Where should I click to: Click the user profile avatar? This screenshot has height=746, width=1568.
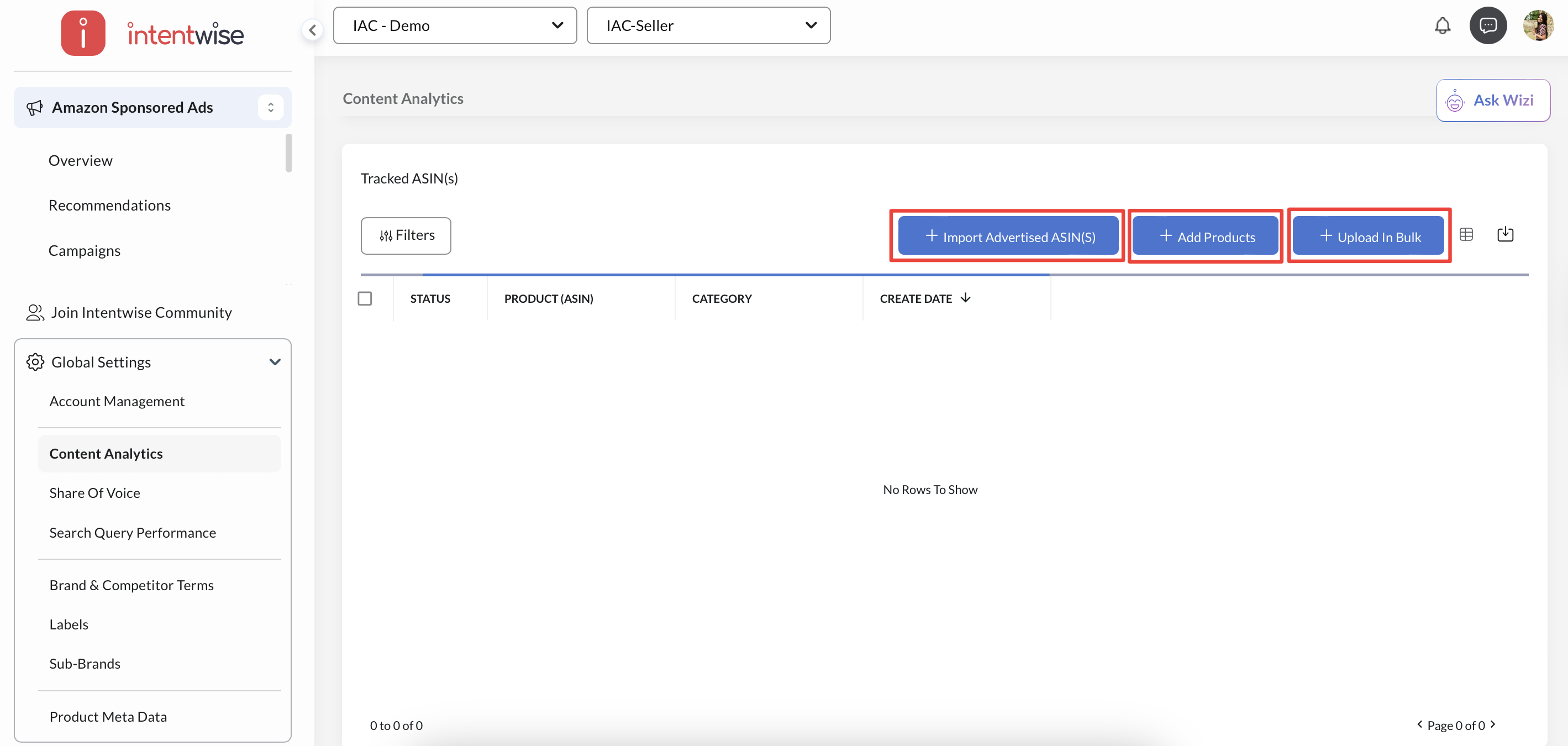pyautogui.click(x=1538, y=25)
